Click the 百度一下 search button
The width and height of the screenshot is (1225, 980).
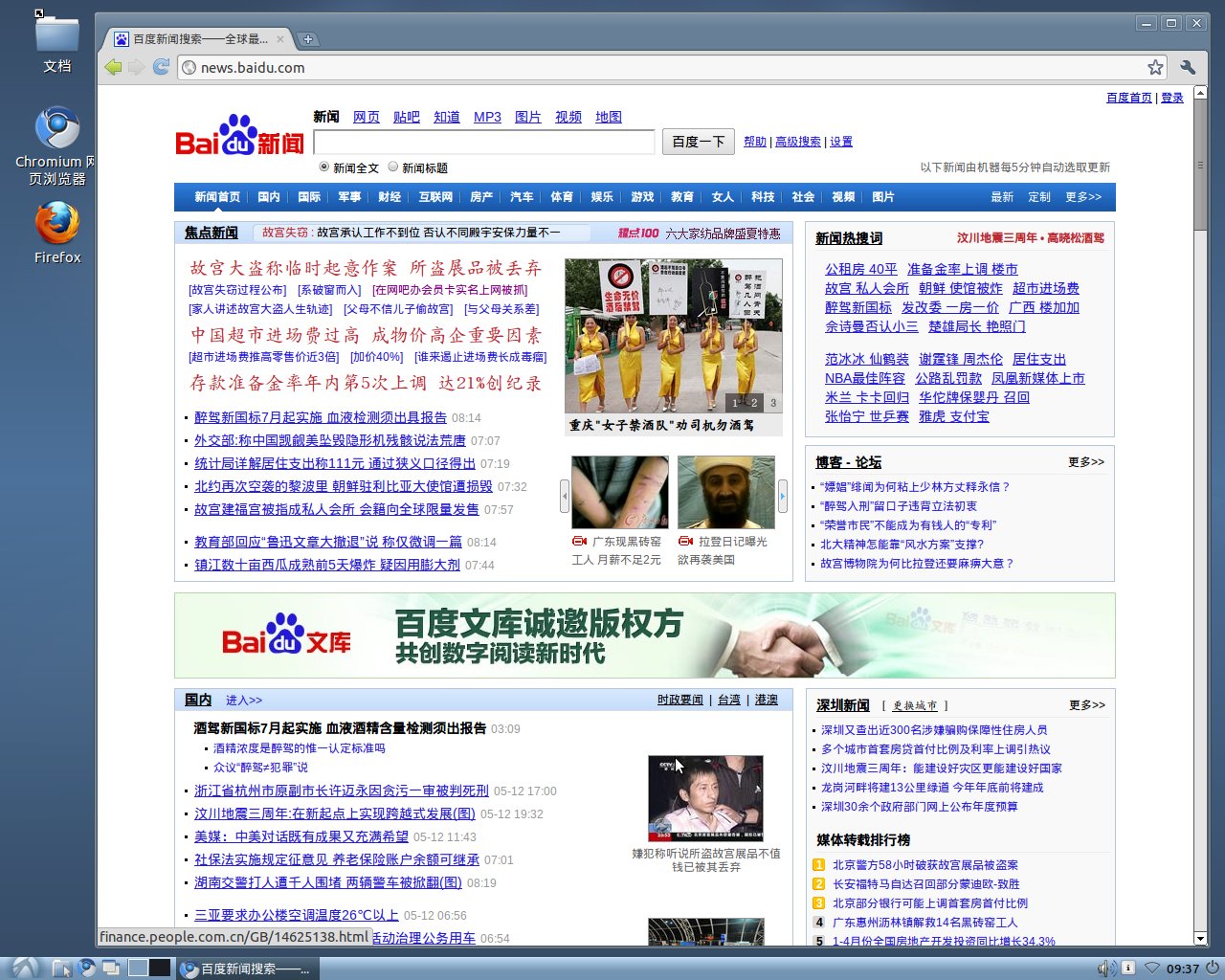tap(699, 142)
